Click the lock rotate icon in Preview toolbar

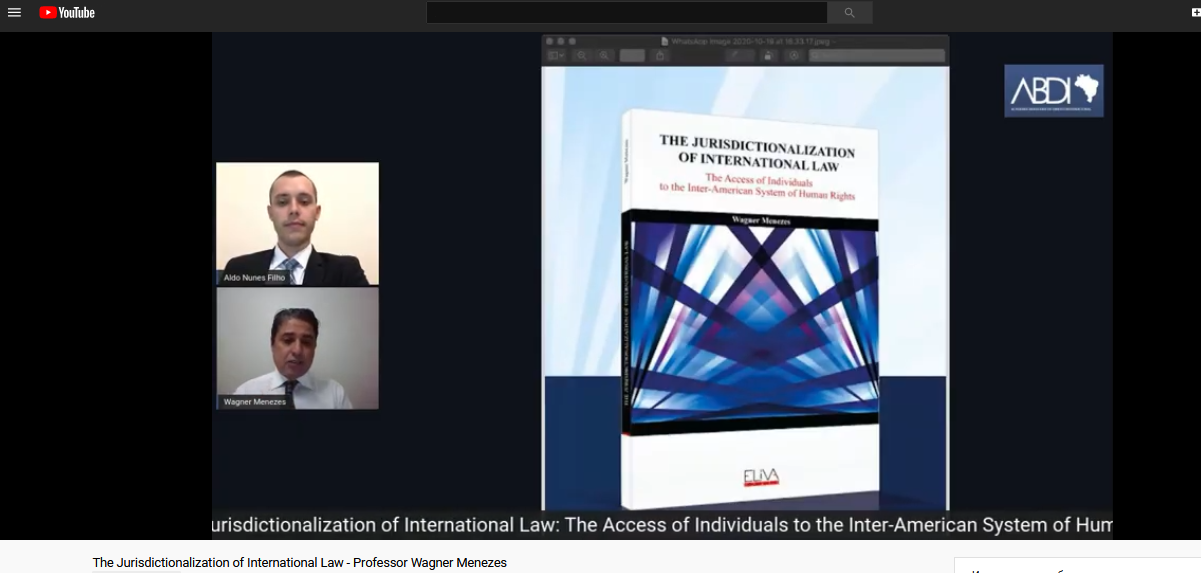767,56
